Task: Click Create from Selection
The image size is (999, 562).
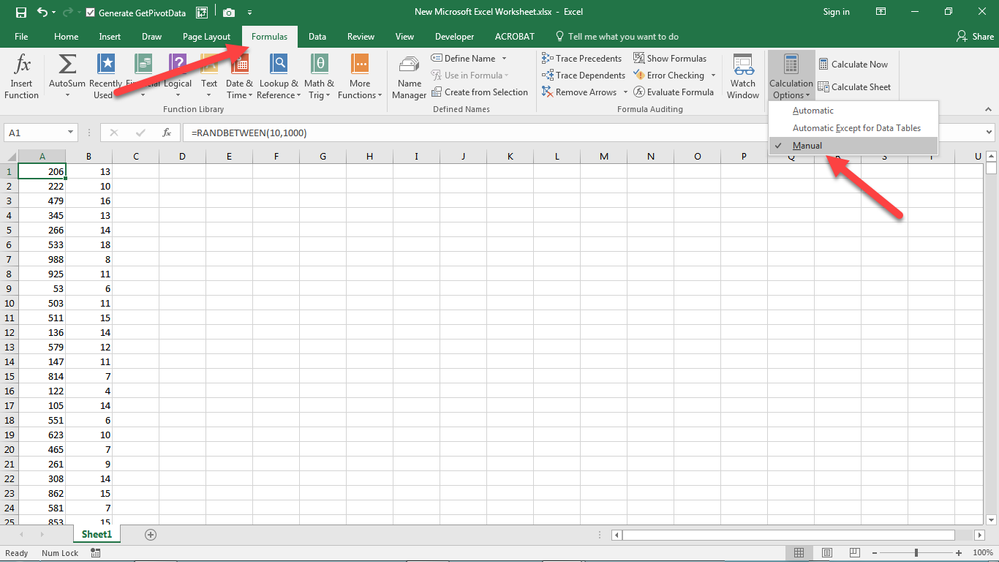Action: 480,92
